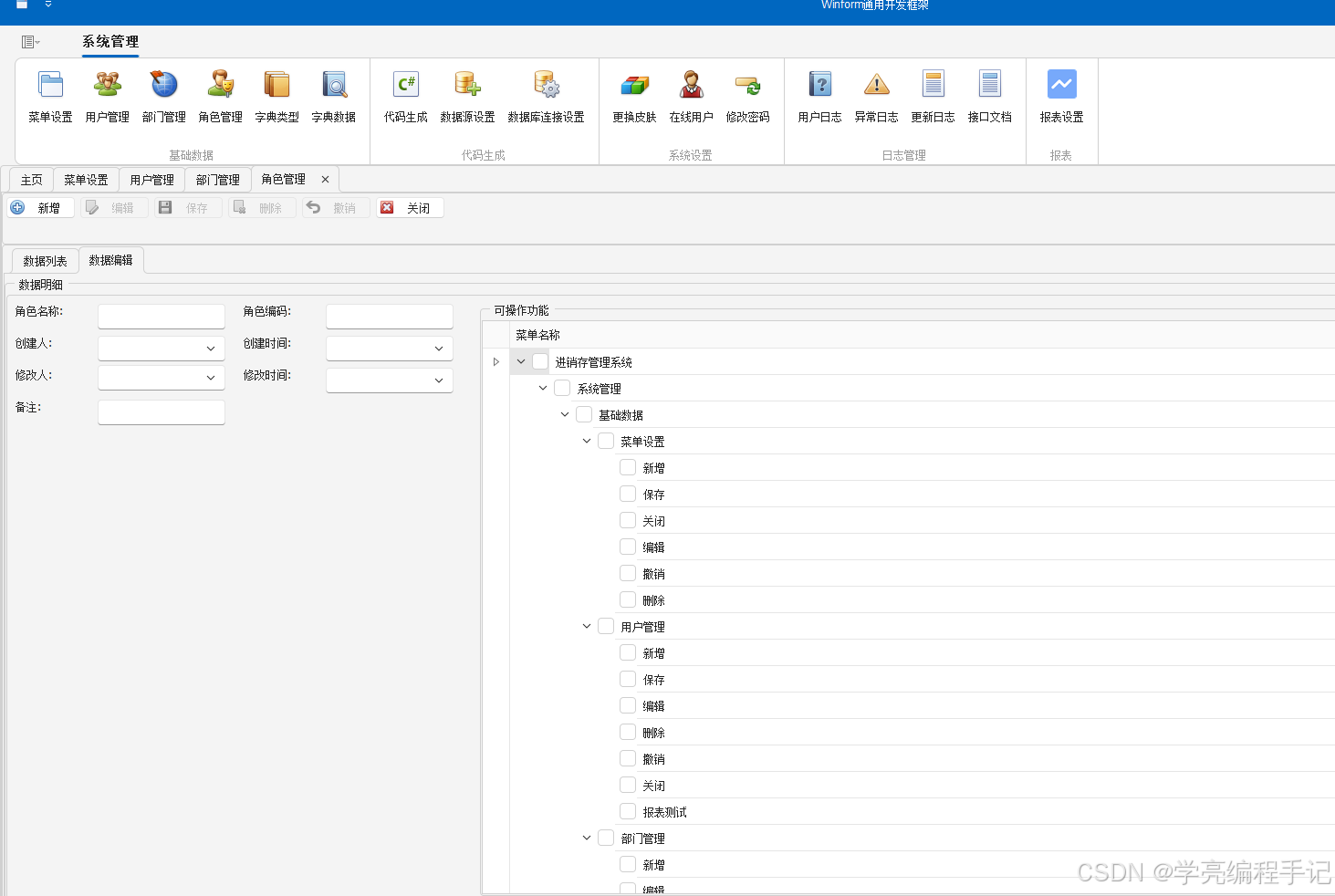Open 更新日志 icon

(933, 97)
